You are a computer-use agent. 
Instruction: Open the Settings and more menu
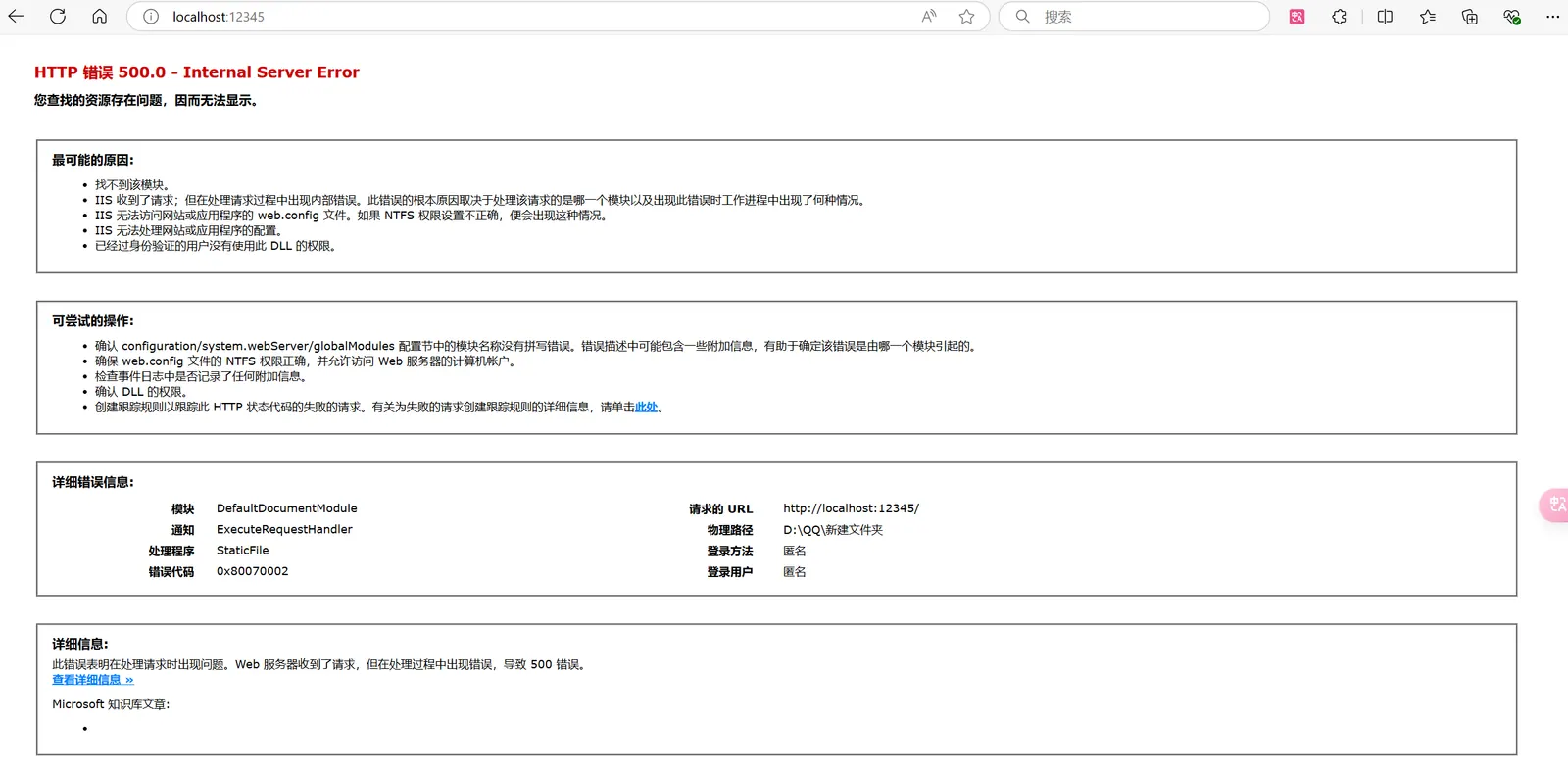(x=1552, y=17)
